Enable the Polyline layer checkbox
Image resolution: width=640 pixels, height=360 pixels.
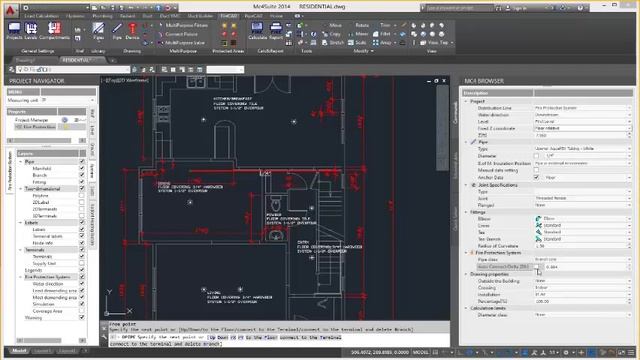[82, 196]
